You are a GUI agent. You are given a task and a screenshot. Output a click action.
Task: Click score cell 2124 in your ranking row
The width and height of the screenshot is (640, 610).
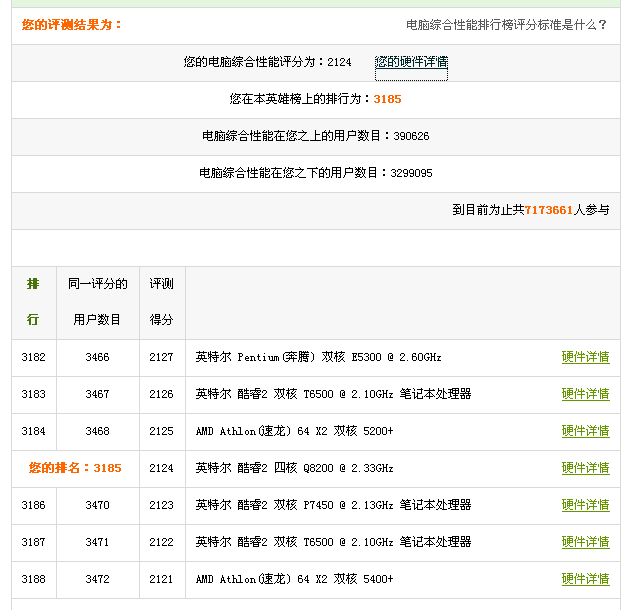pos(162,468)
